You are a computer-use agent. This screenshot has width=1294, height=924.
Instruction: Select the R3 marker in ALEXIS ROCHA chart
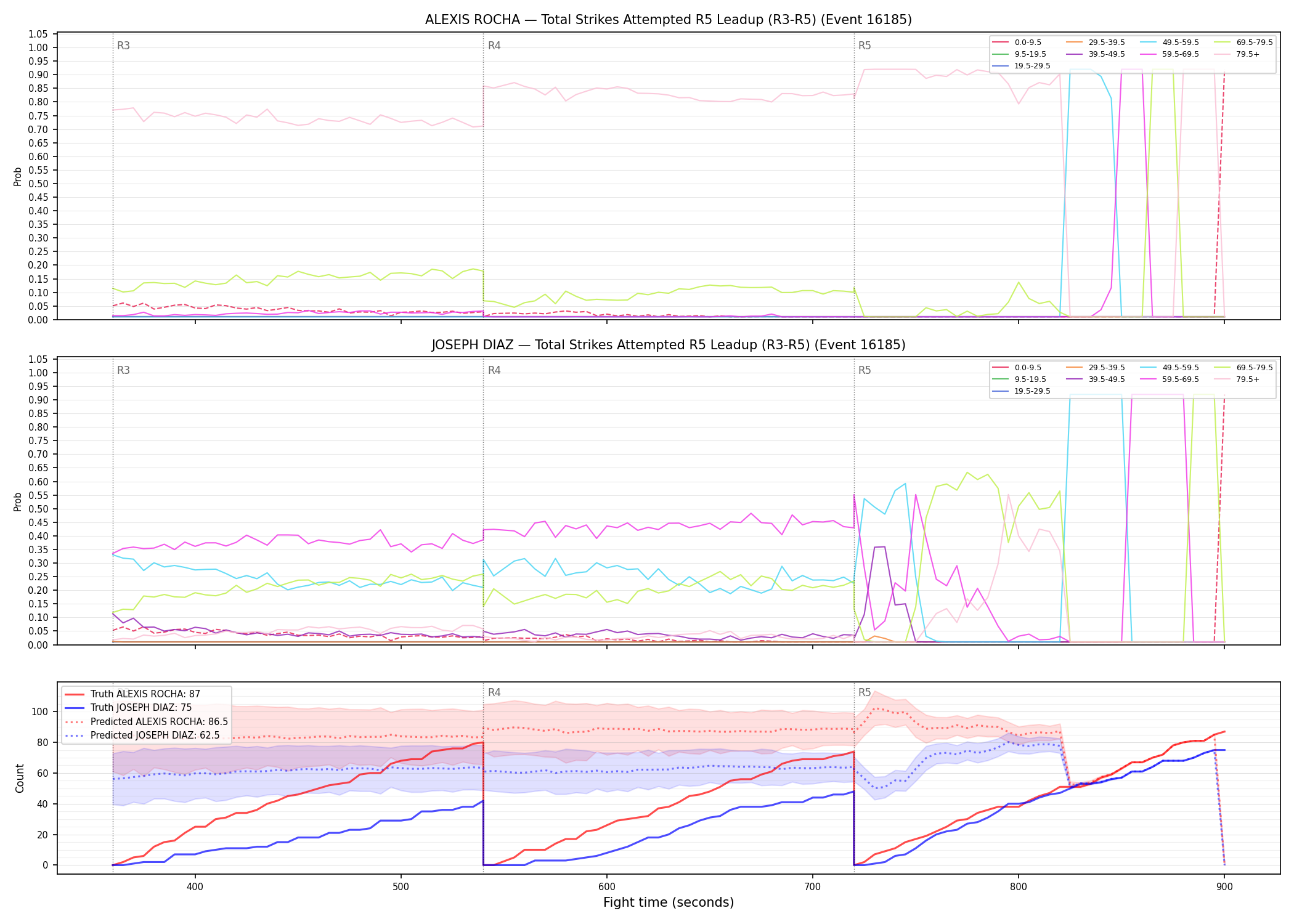123,46
